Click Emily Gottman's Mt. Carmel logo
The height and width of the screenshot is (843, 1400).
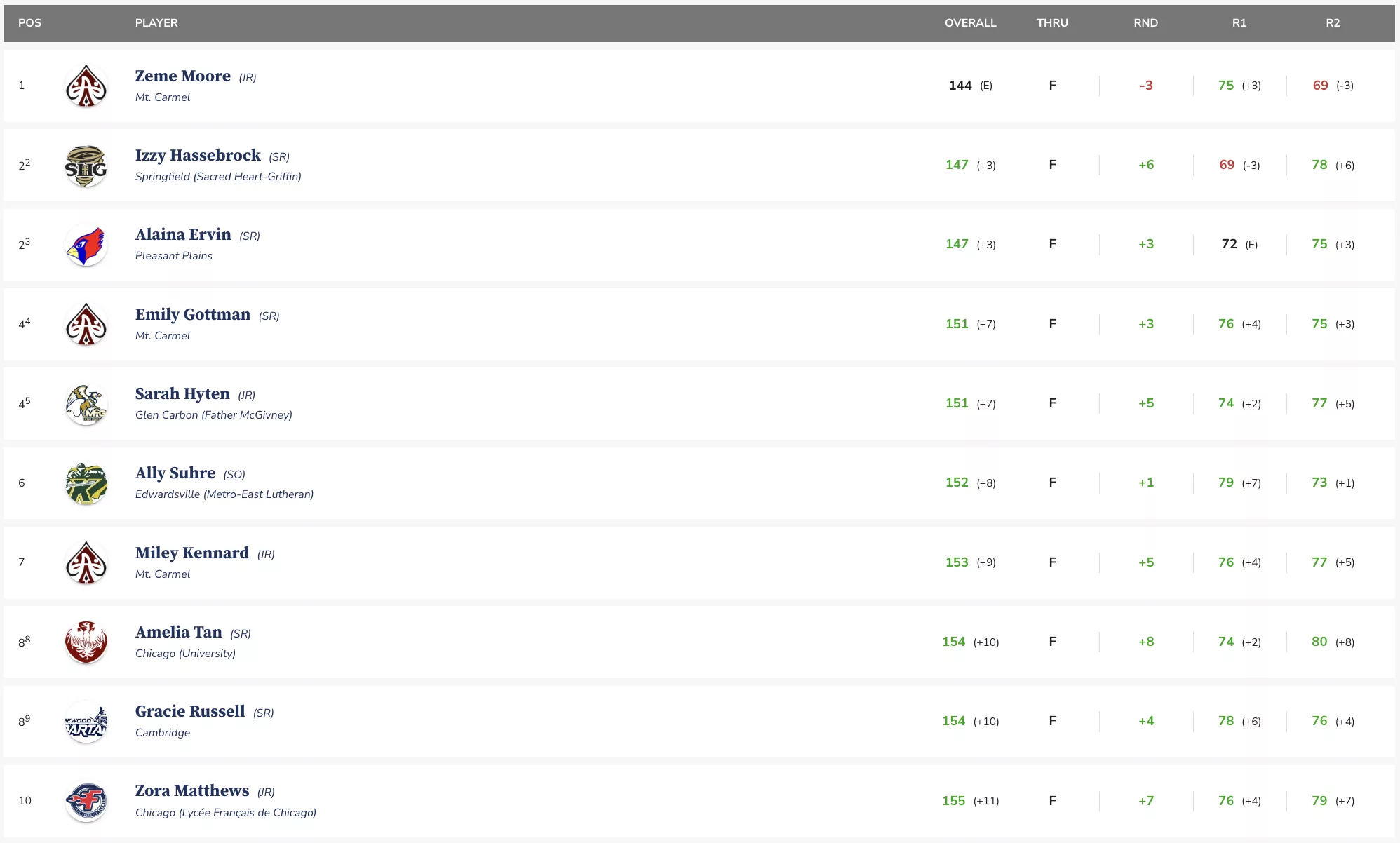click(x=86, y=324)
